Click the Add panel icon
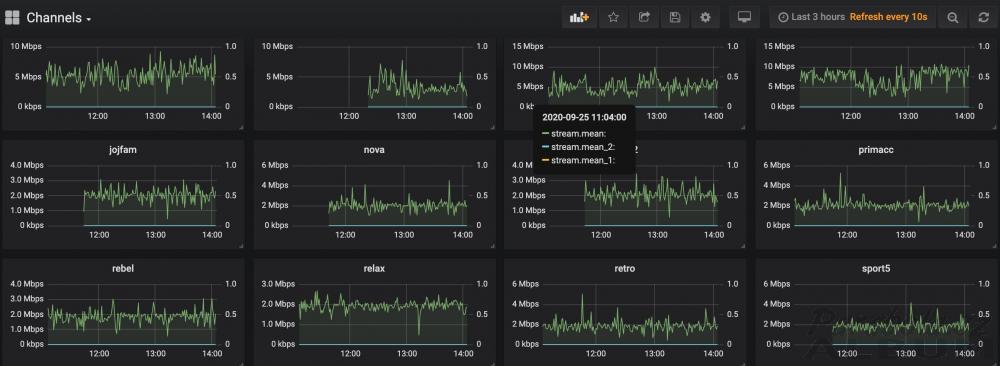The width and height of the screenshot is (1000, 366). pyautogui.click(x=579, y=18)
